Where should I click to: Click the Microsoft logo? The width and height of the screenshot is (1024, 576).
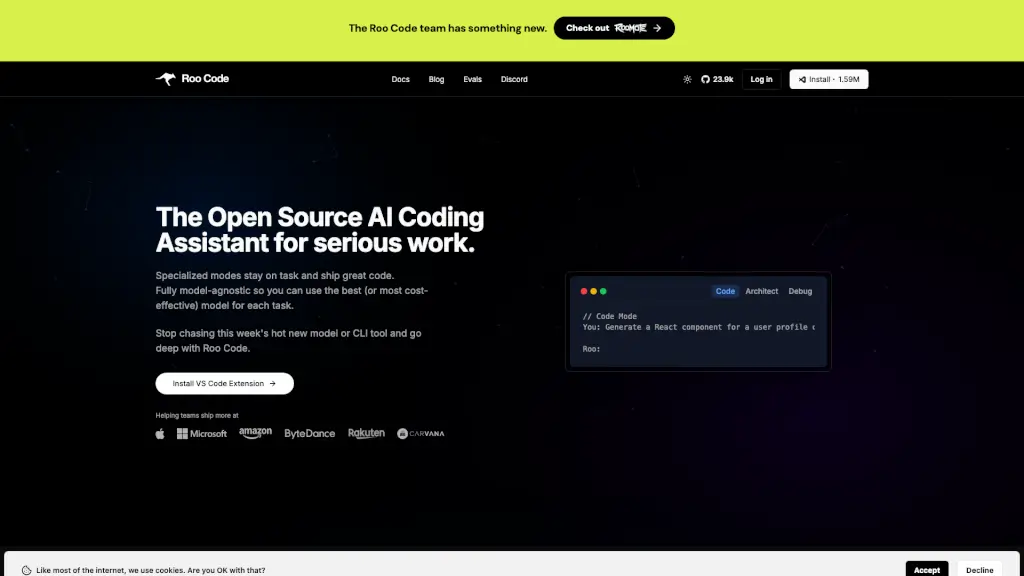202,434
